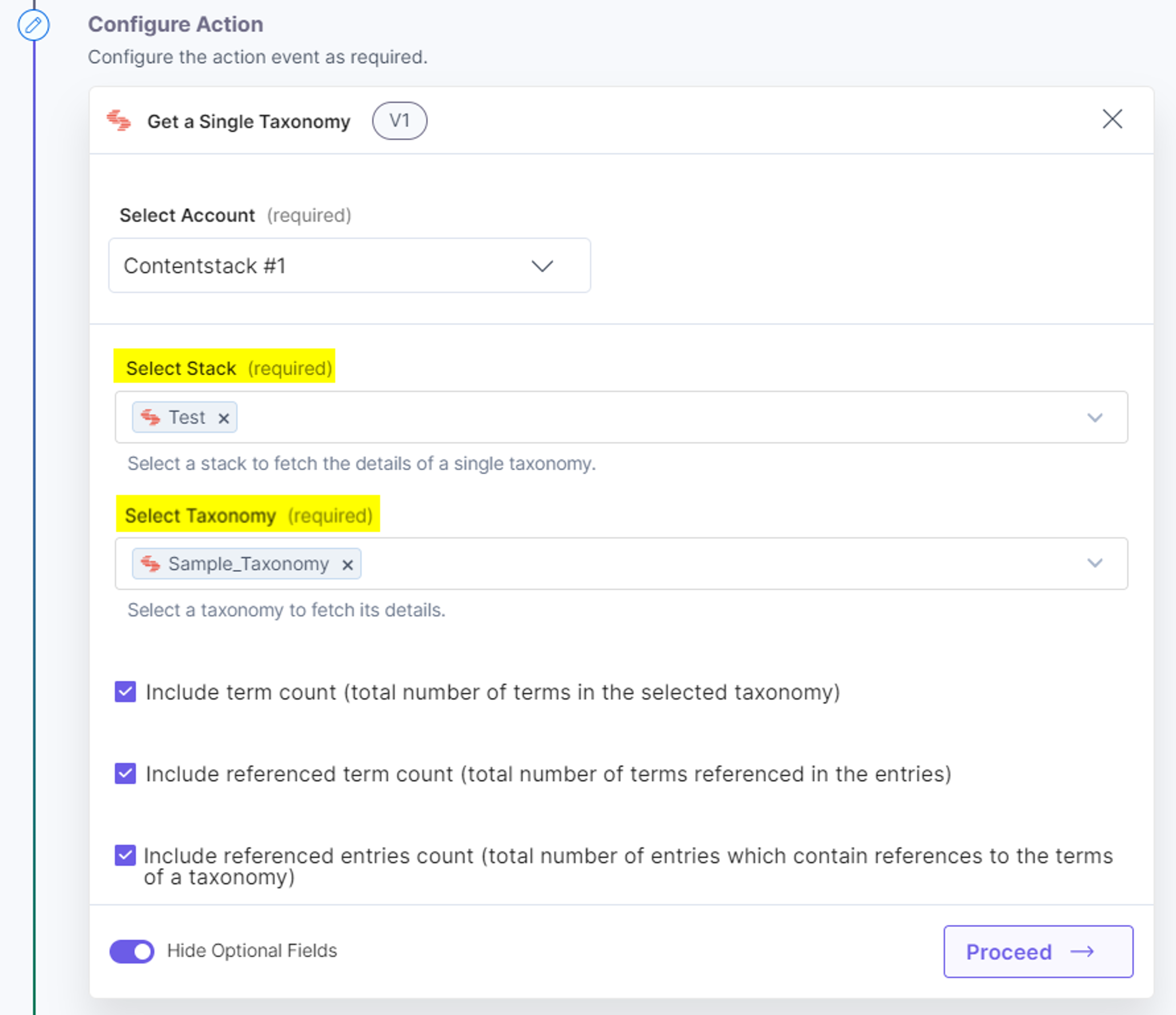This screenshot has height=1015, width=1176.
Task: Click the Select Account label
Action: coord(187,216)
